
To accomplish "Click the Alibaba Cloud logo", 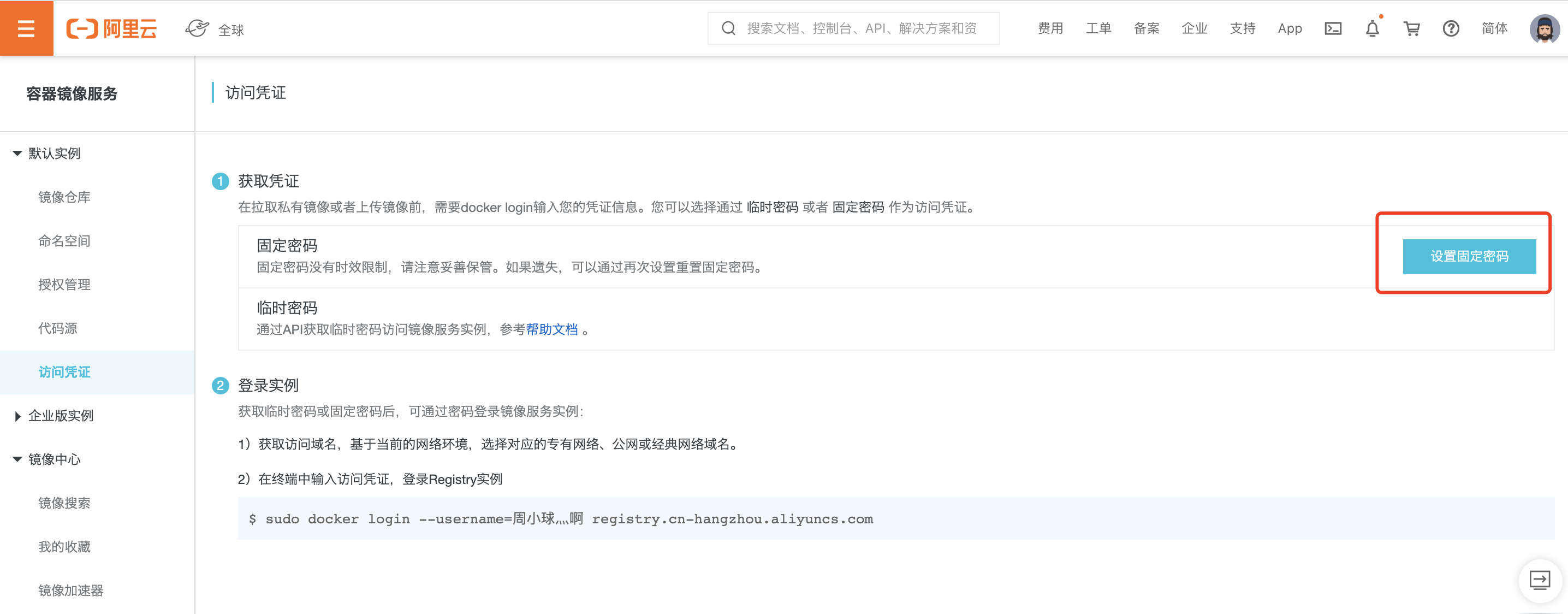I will coord(111,28).
